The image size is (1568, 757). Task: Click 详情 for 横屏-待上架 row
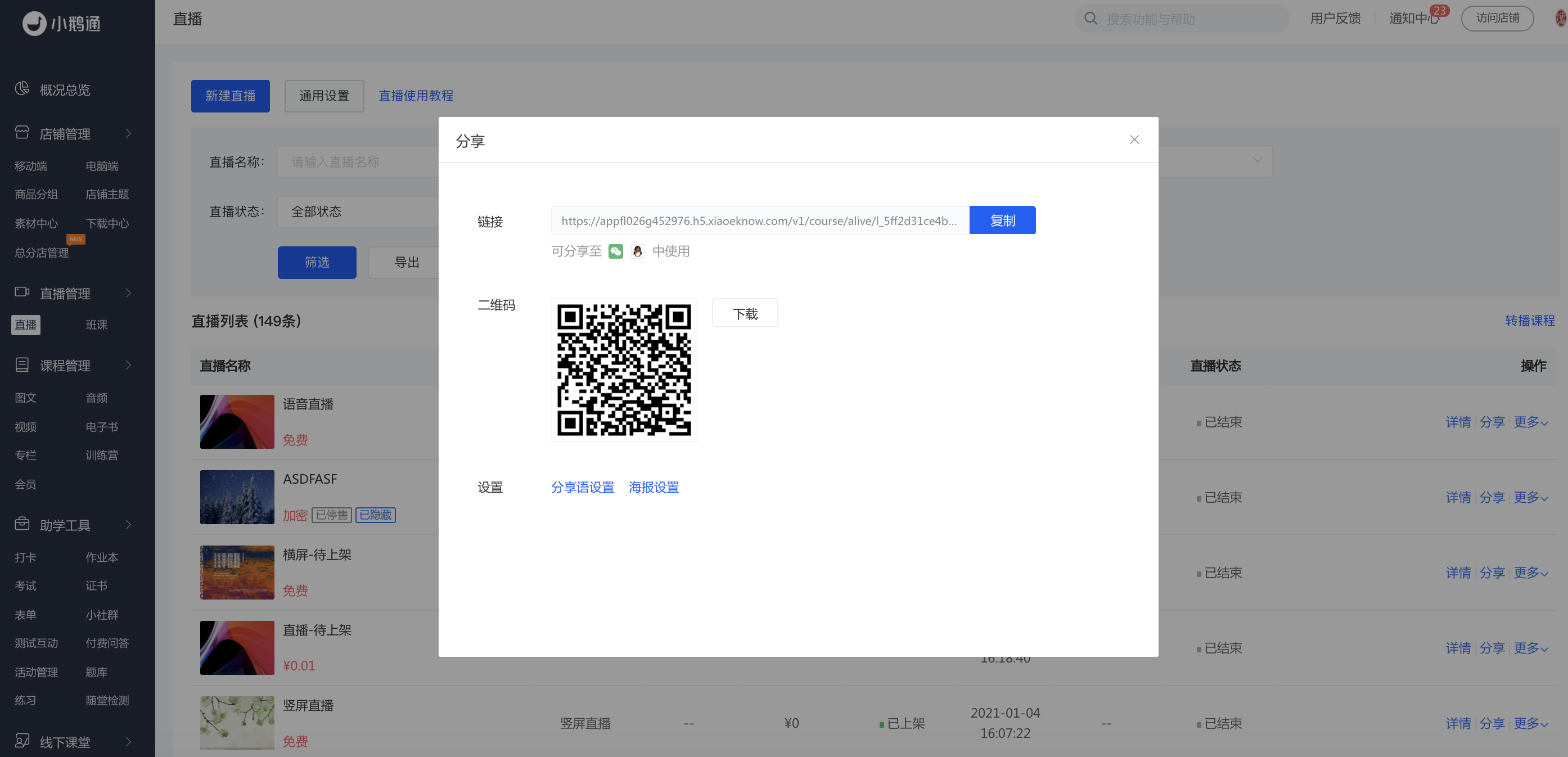point(1458,573)
